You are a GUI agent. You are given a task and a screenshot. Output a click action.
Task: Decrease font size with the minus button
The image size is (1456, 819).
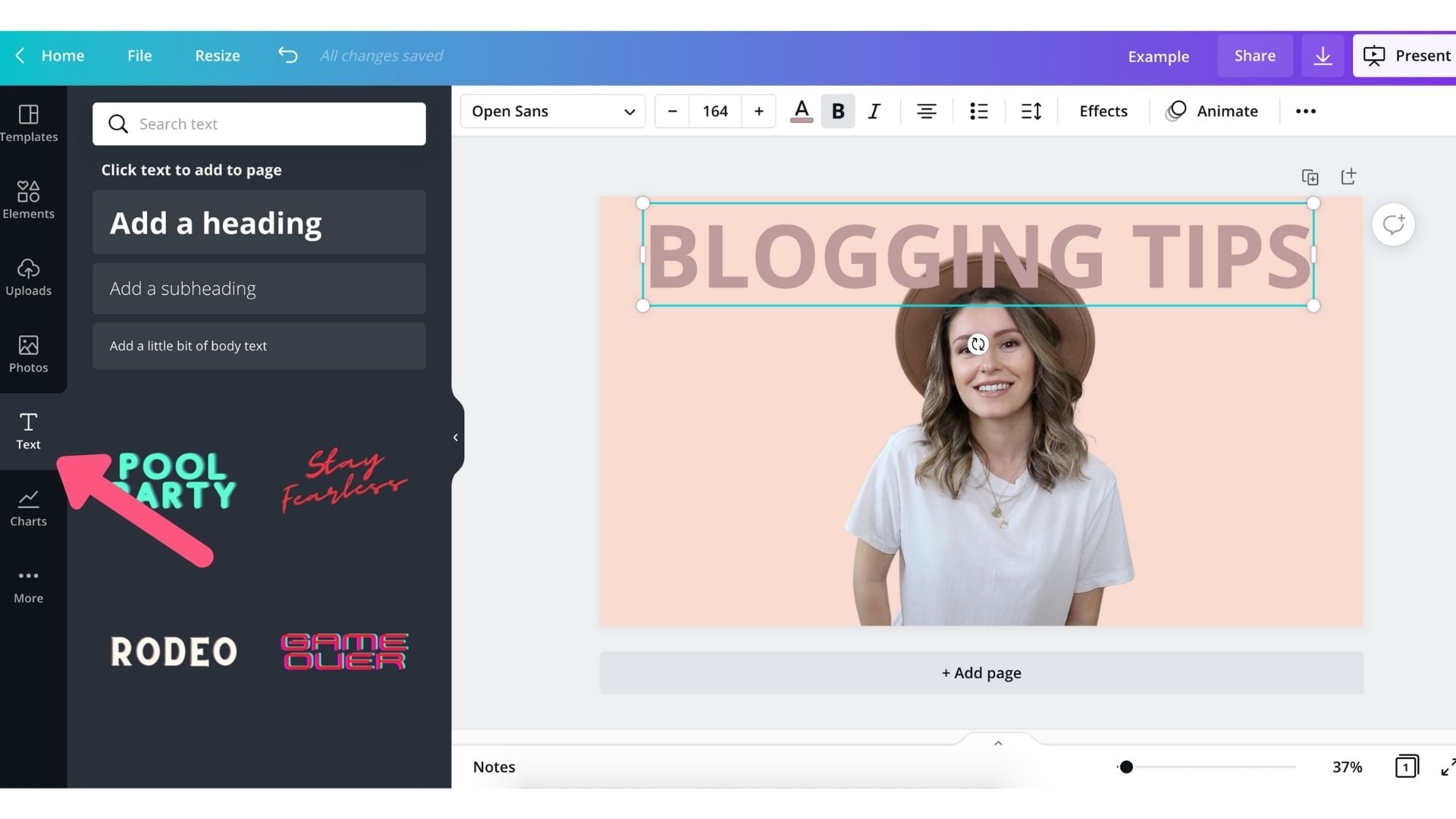672,111
